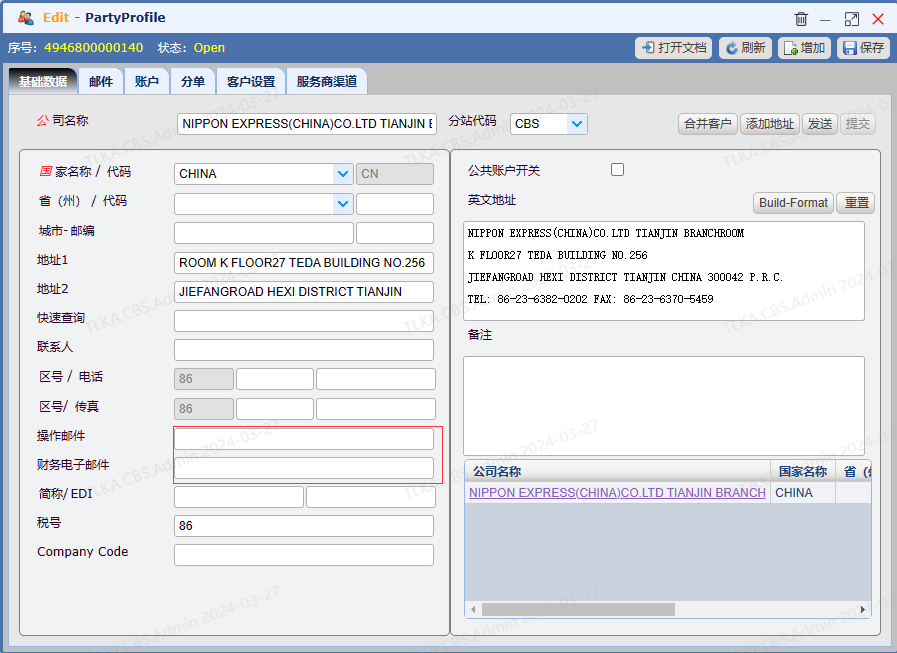
Task: Click the grid scroll right arrow
Action: click(x=863, y=610)
